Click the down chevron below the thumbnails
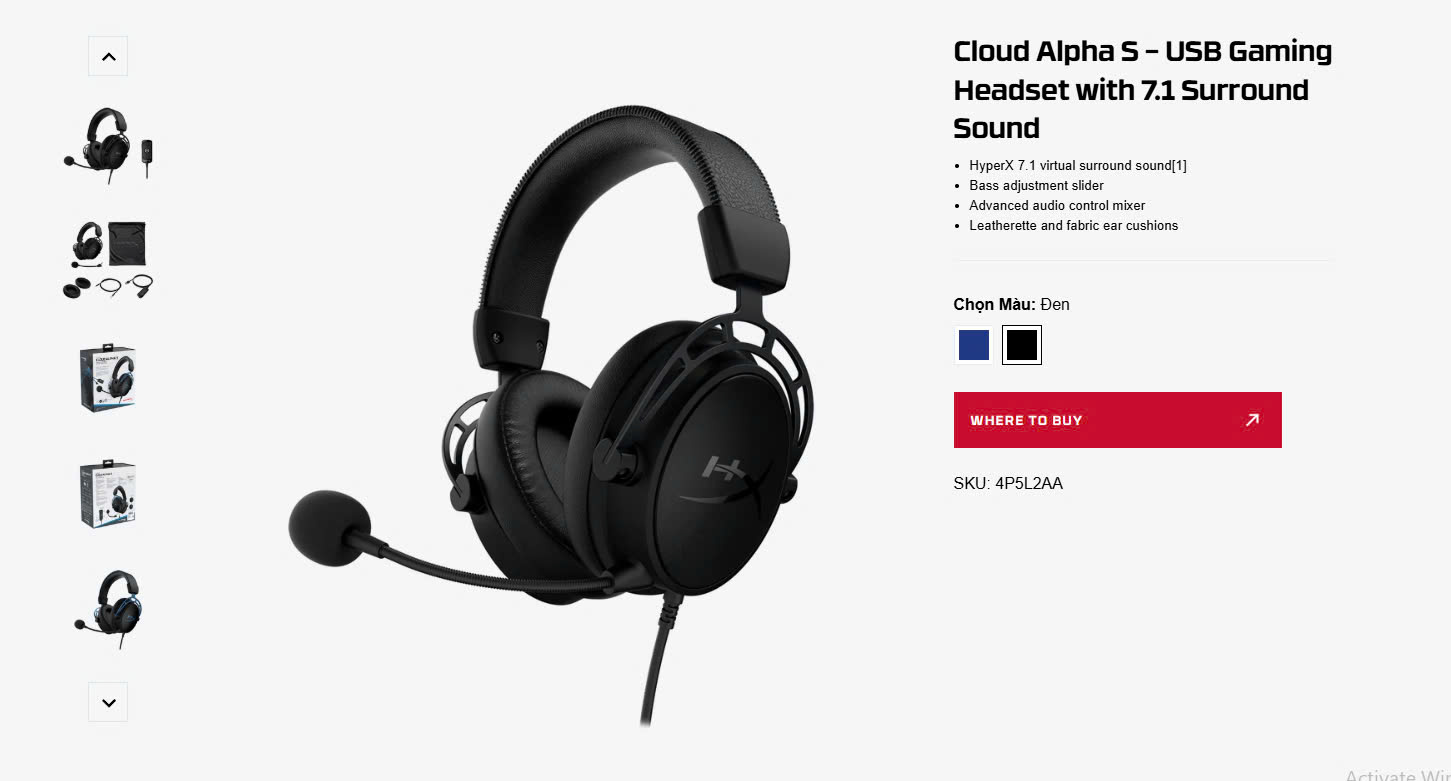The image size is (1451, 781). [x=108, y=702]
